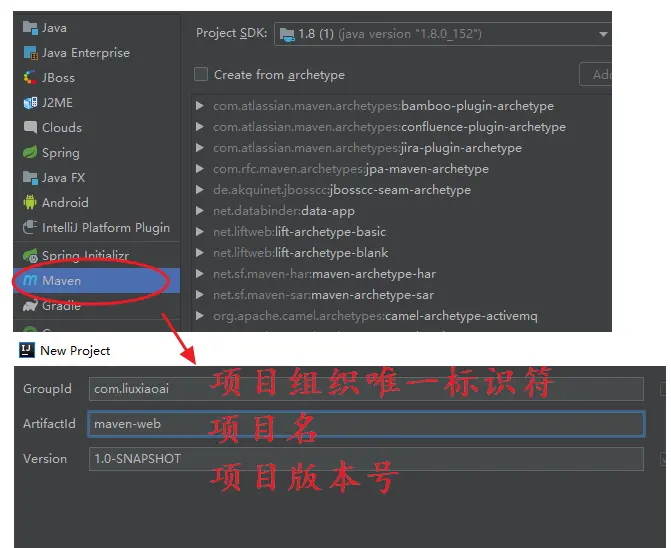Screen dimensions: 671x548
Task: Select bamboo-plugin-archetype text
Action: pyautogui.click(x=477, y=106)
